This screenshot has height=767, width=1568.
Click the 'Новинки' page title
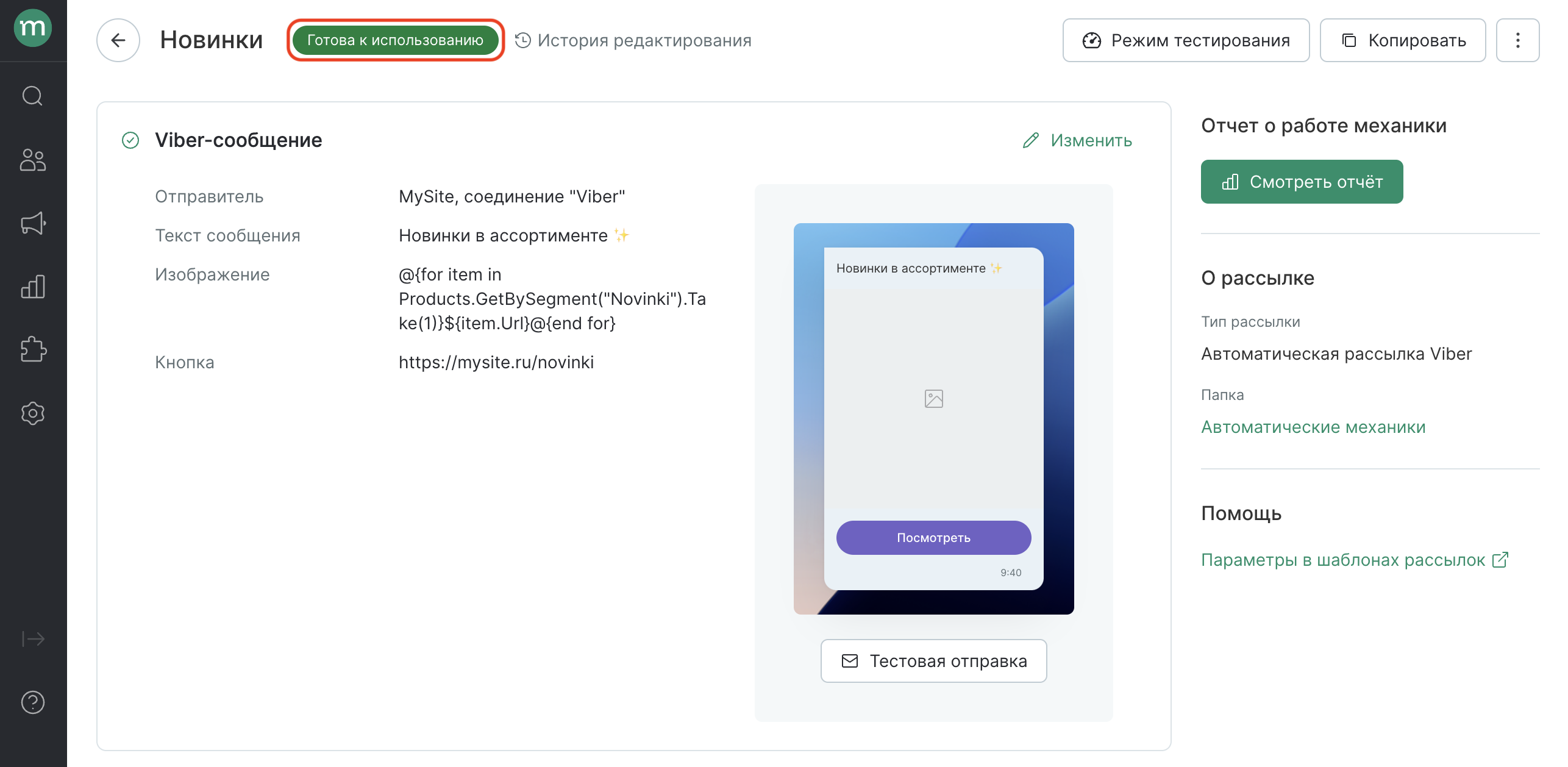click(211, 40)
